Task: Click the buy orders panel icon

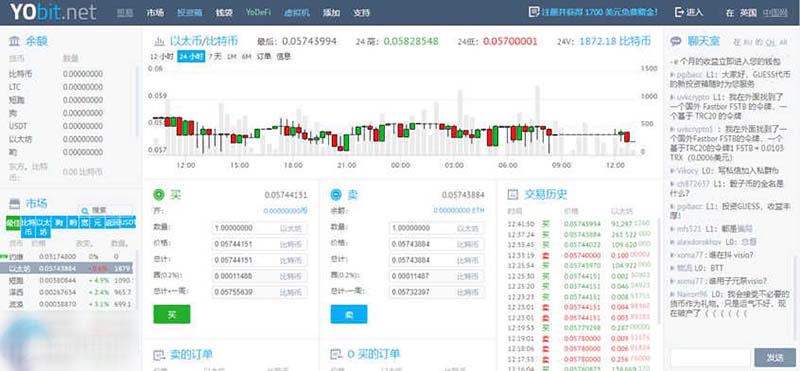Action: point(336,354)
